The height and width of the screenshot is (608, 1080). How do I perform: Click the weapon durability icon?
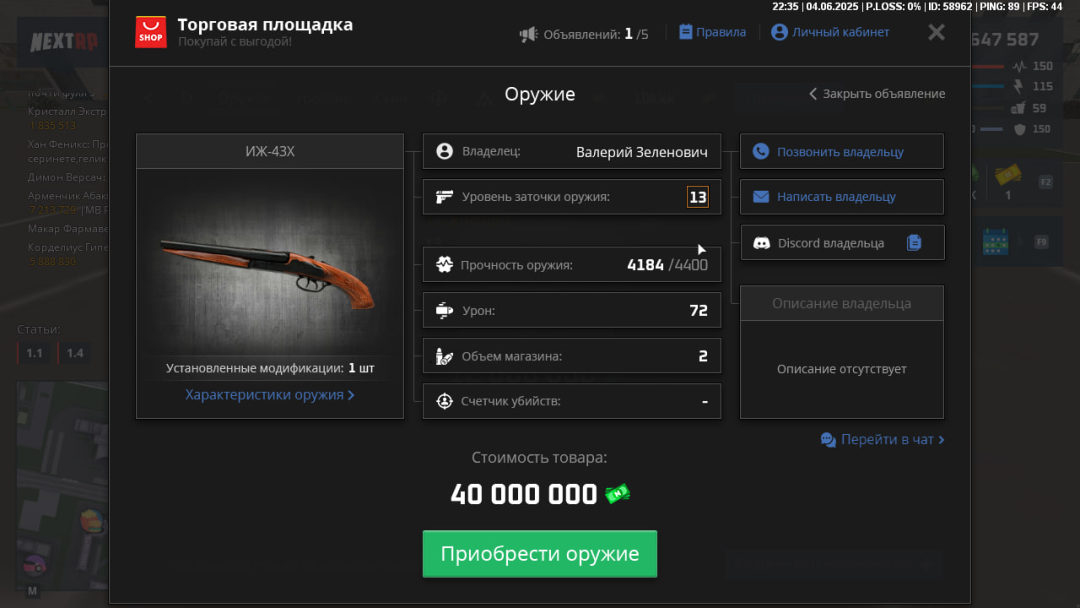pyautogui.click(x=445, y=265)
